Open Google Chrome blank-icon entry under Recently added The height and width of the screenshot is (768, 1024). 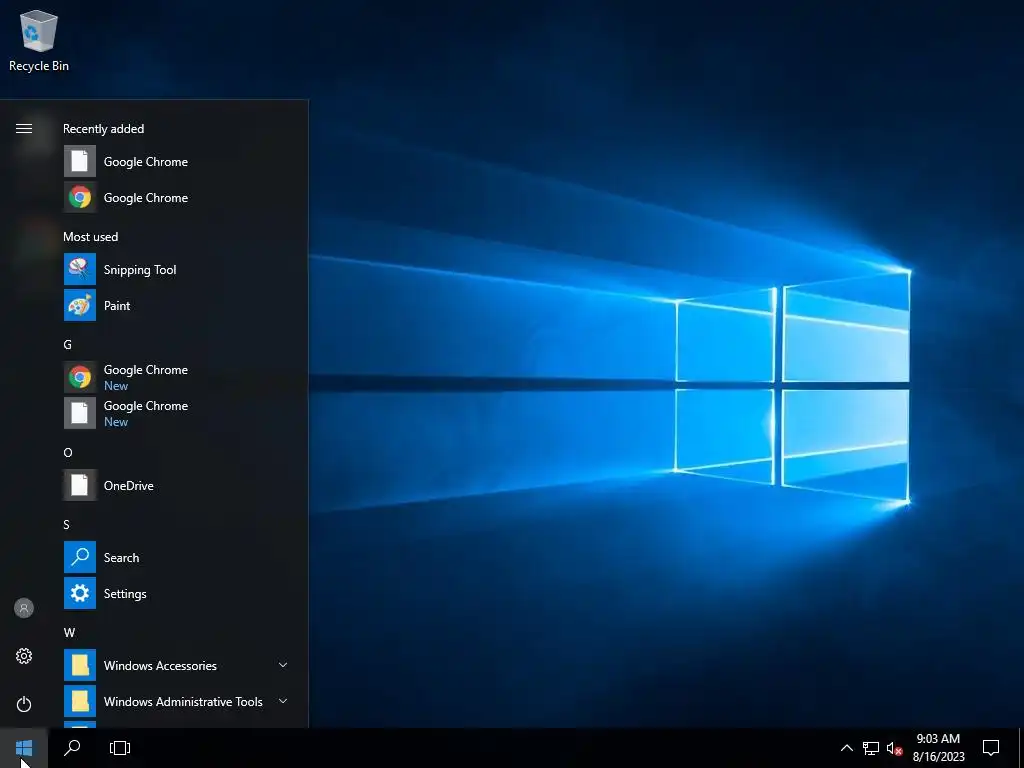[x=175, y=161]
